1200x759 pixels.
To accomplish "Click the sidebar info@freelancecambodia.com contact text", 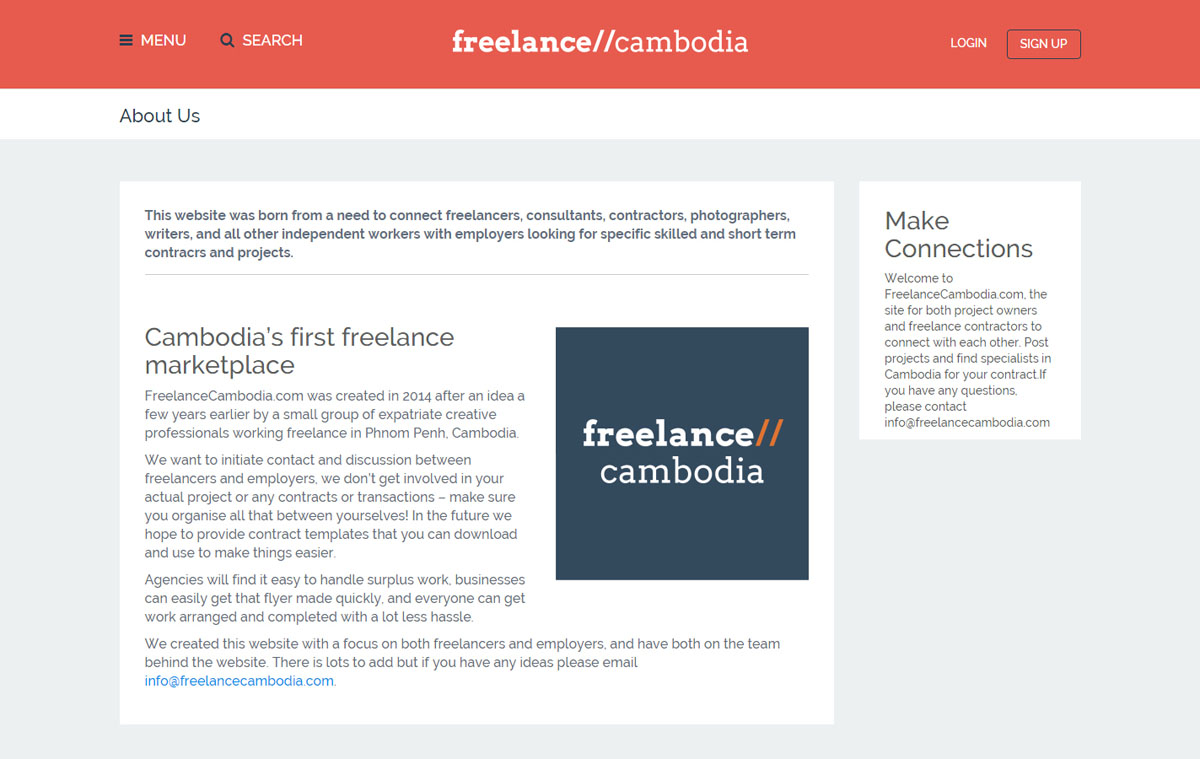I will [967, 422].
